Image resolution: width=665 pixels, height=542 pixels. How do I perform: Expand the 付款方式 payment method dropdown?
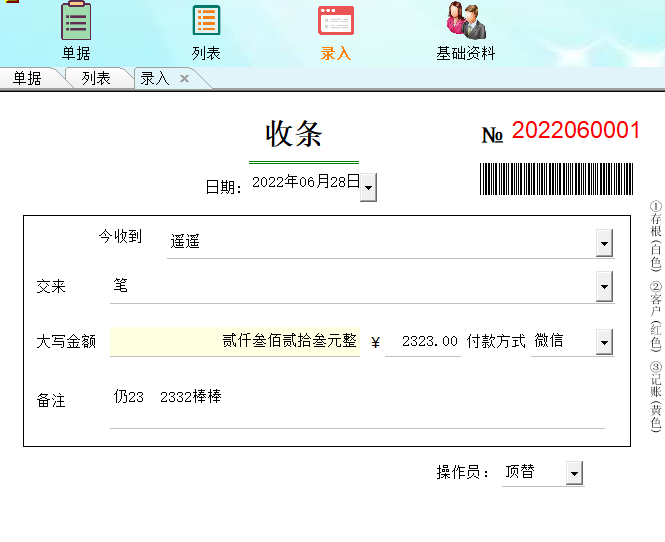point(604,342)
